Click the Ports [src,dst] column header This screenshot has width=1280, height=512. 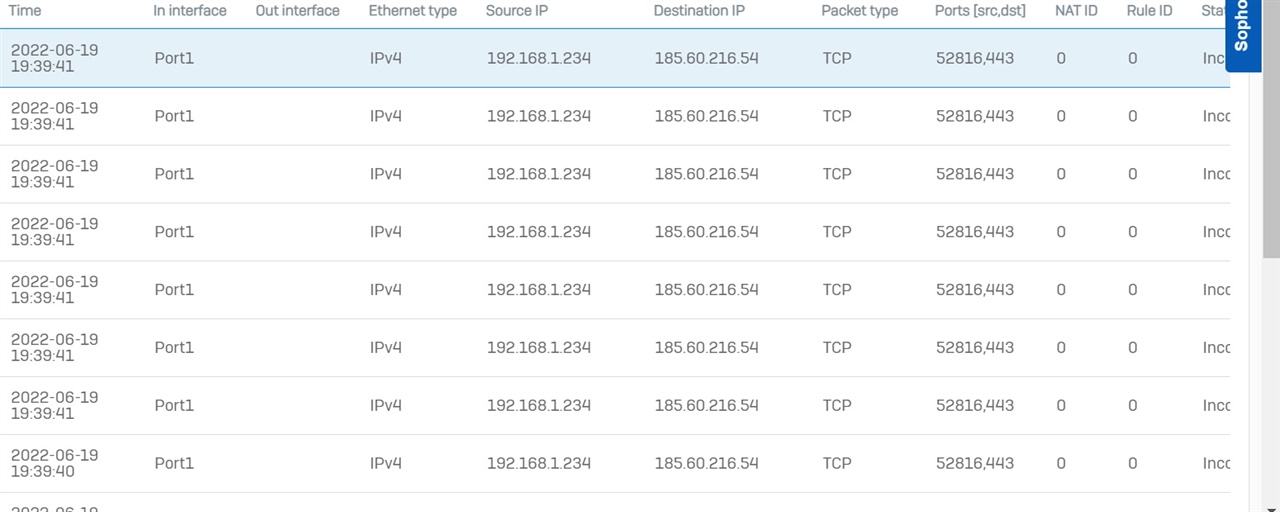point(982,11)
